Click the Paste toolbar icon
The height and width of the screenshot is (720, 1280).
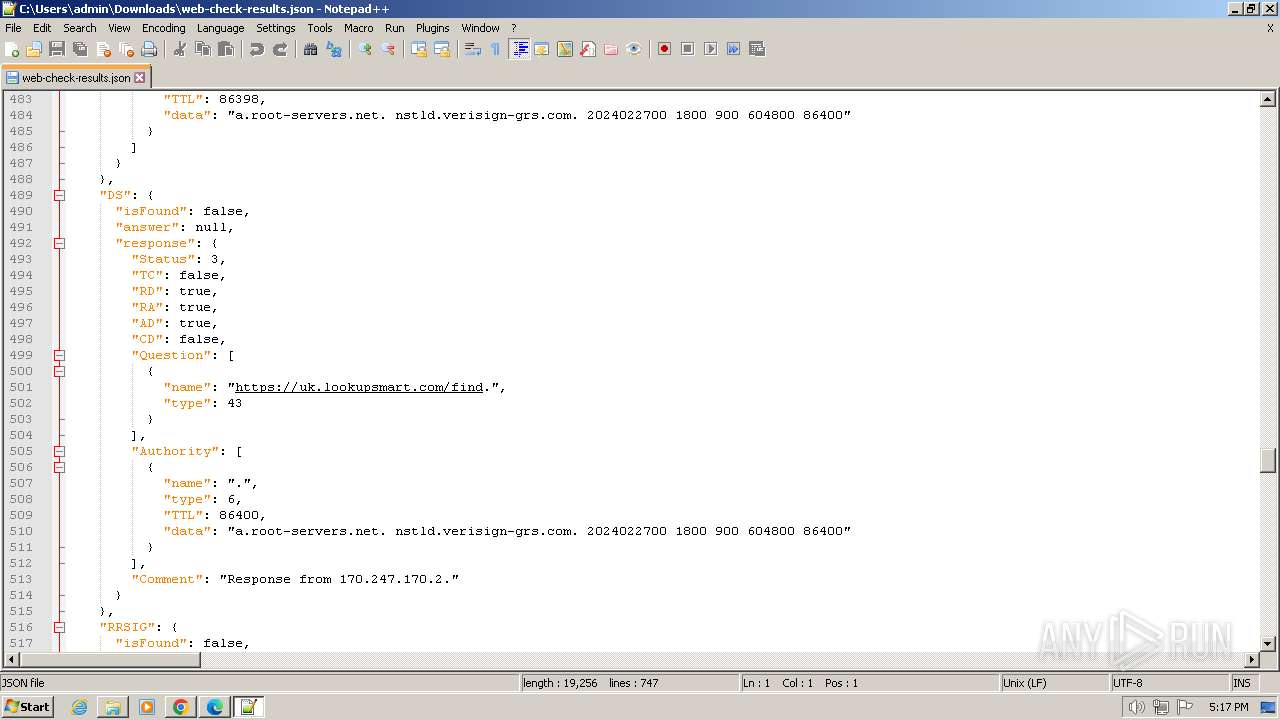[226, 49]
